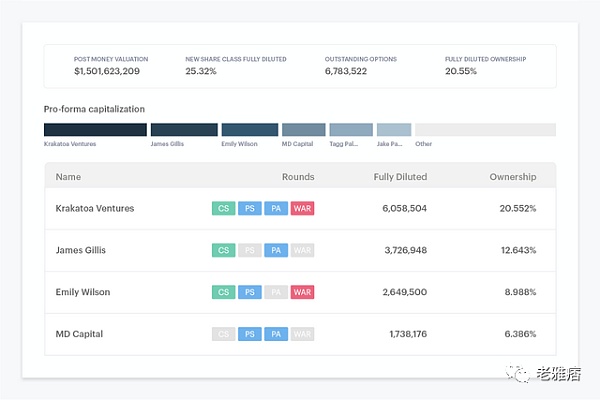Select the PS badge for Krakatoa Ventures

250,208
